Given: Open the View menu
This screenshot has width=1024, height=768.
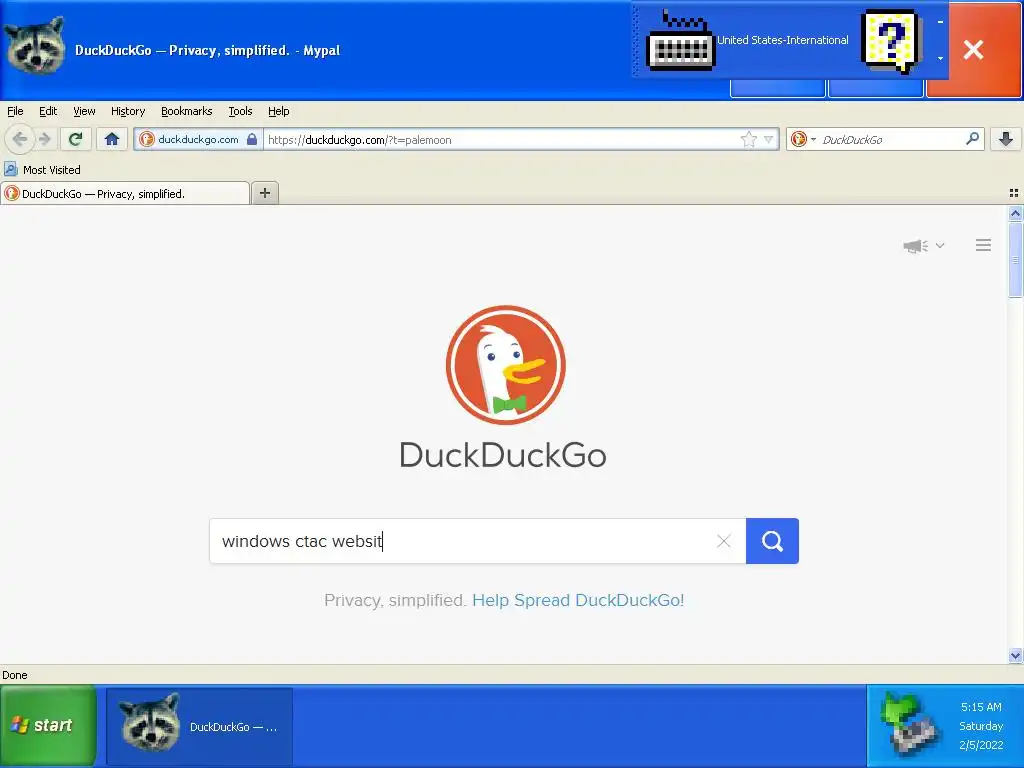Looking at the screenshot, I should coord(84,111).
